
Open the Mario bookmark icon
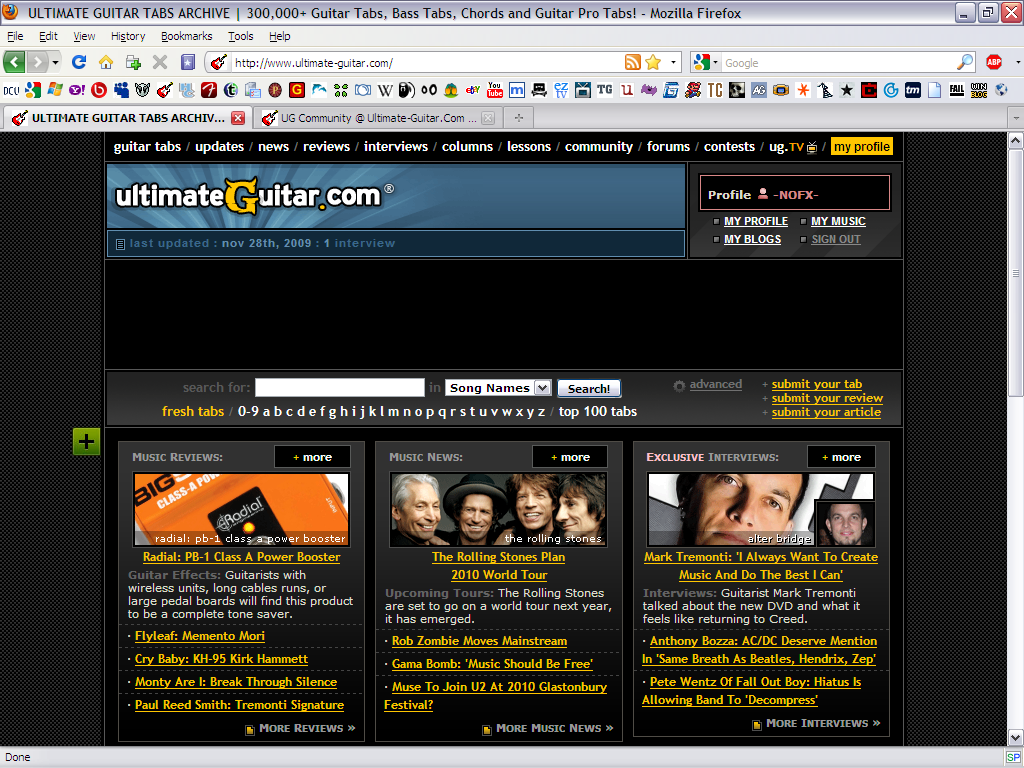click(x=693, y=90)
